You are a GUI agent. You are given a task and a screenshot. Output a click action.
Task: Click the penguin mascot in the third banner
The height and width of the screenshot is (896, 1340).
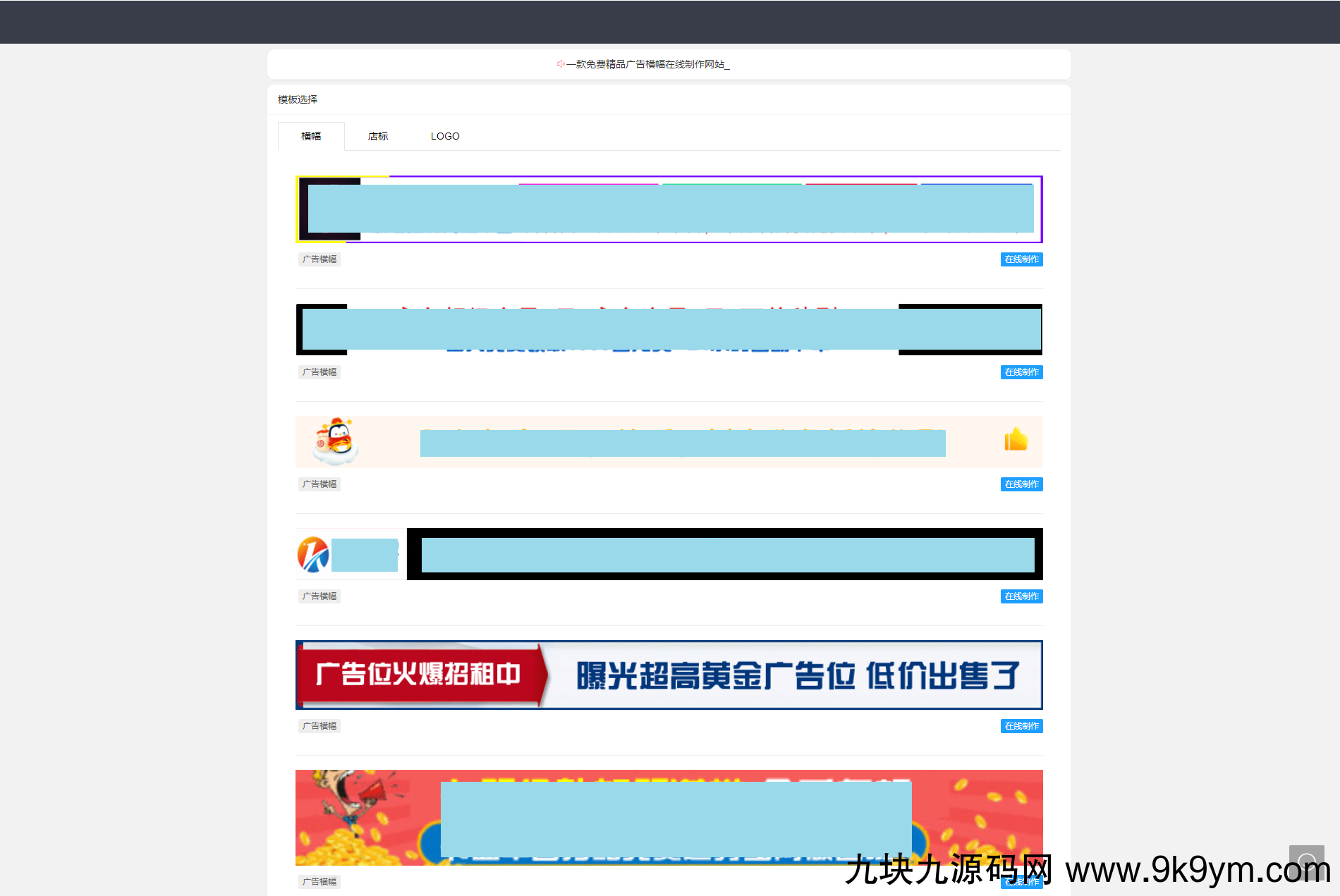click(336, 442)
